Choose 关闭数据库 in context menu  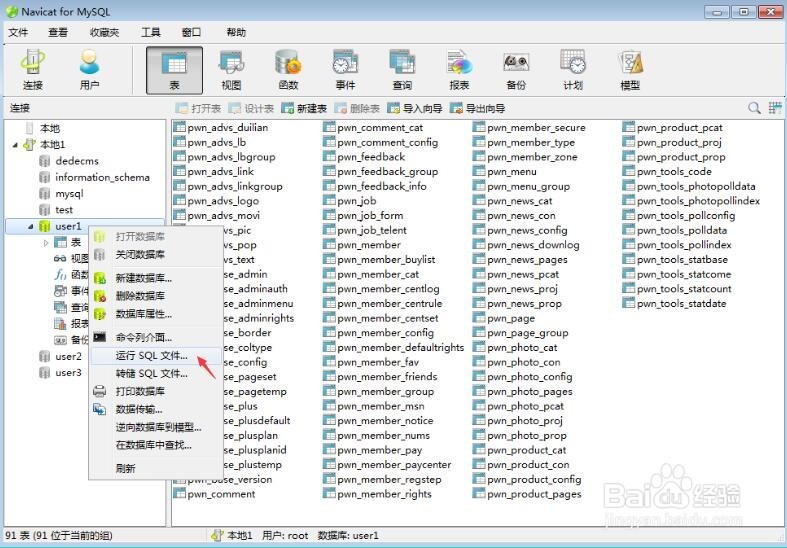pyautogui.click(x=156, y=254)
